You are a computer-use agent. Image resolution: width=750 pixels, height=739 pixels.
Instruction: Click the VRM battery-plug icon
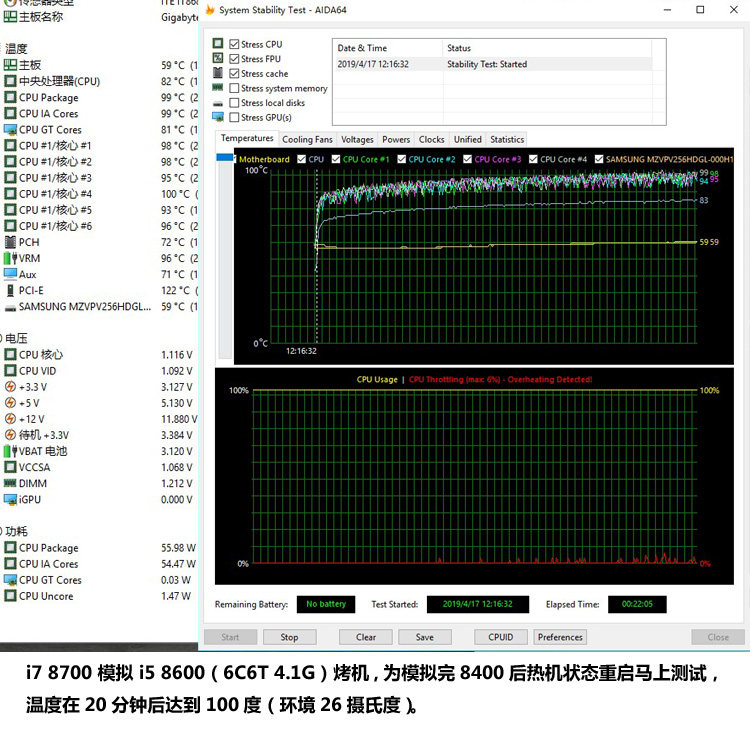10,258
